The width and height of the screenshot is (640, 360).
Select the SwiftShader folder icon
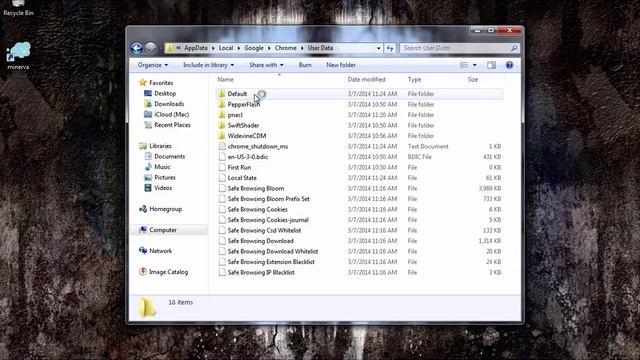point(222,125)
